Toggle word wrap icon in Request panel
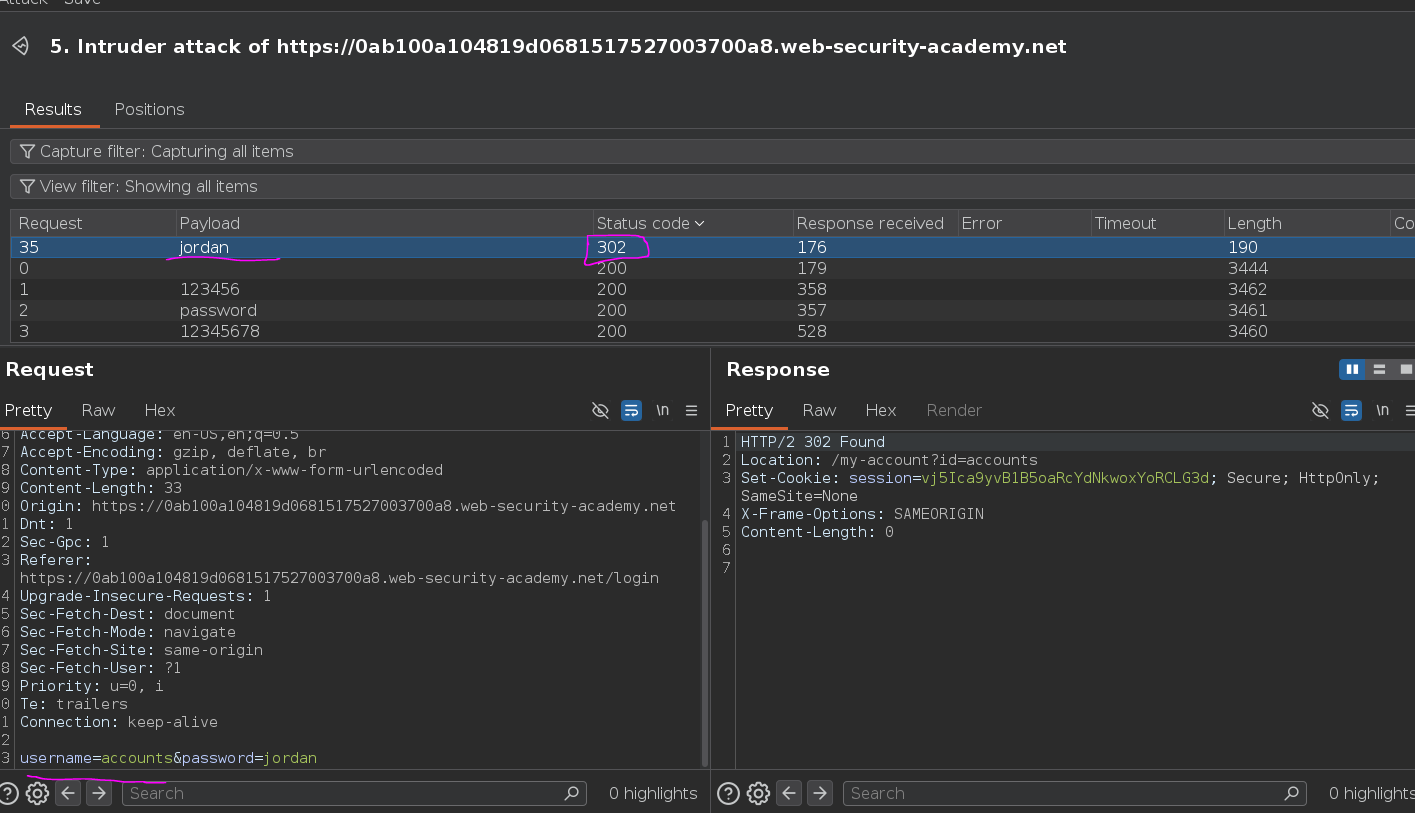Viewport: 1415px width, 813px height. click(631, 410)
